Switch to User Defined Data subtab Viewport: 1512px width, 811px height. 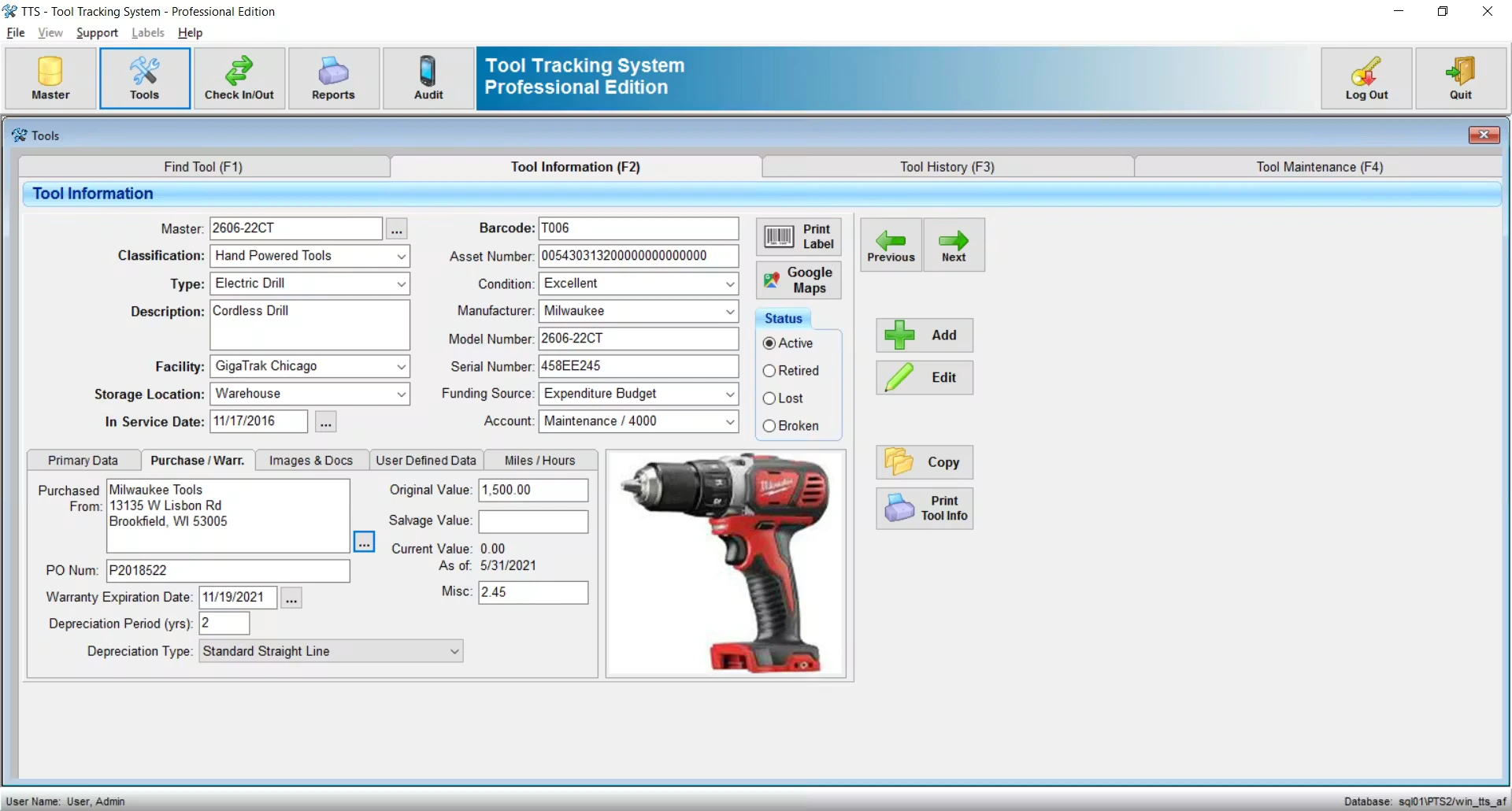point(426,461)
